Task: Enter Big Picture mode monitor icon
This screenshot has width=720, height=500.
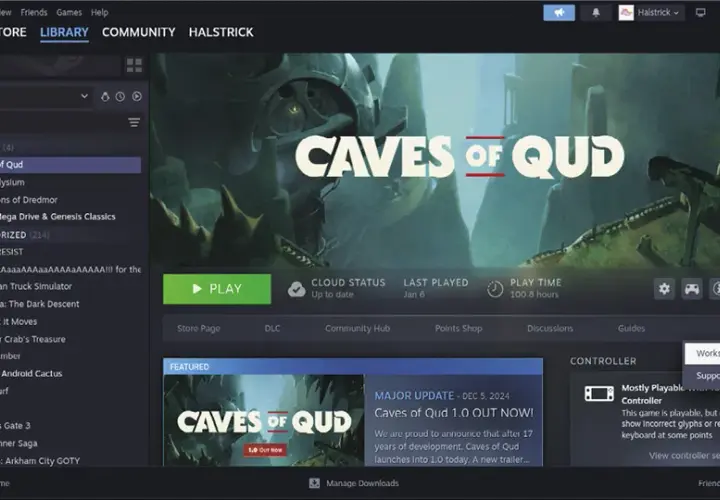Action: point(700,13)
